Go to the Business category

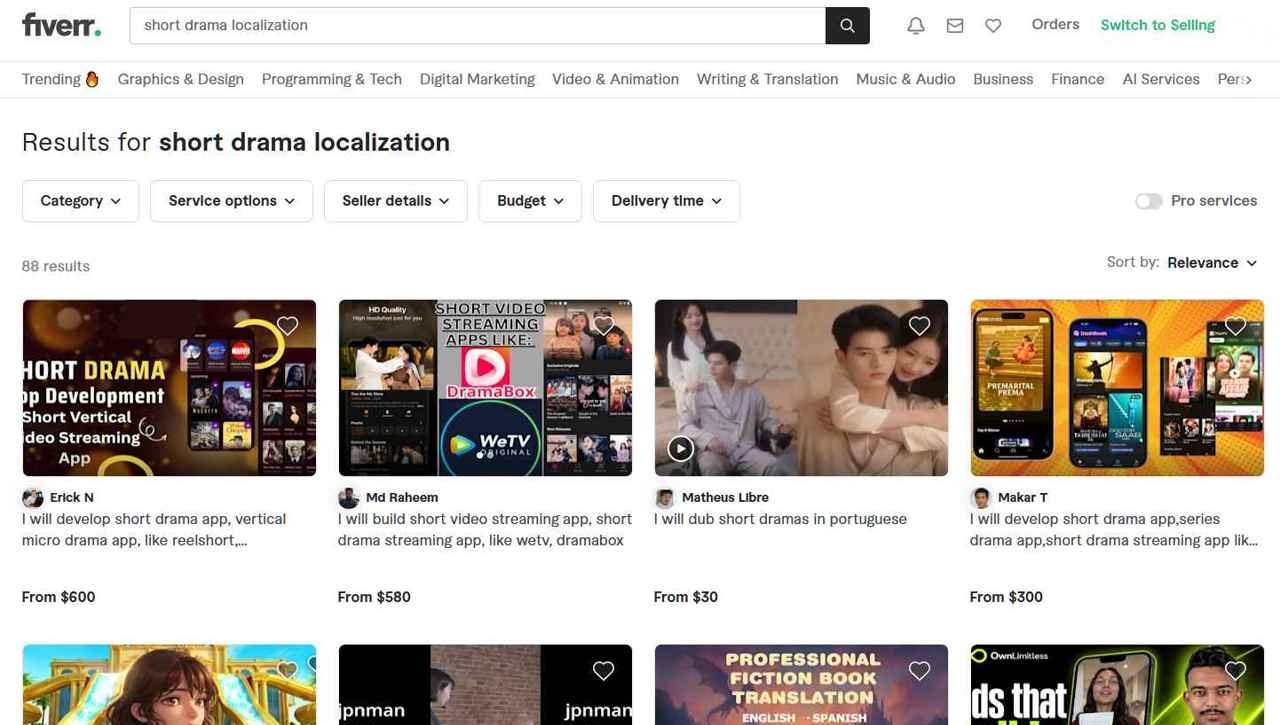point(1003,79)
